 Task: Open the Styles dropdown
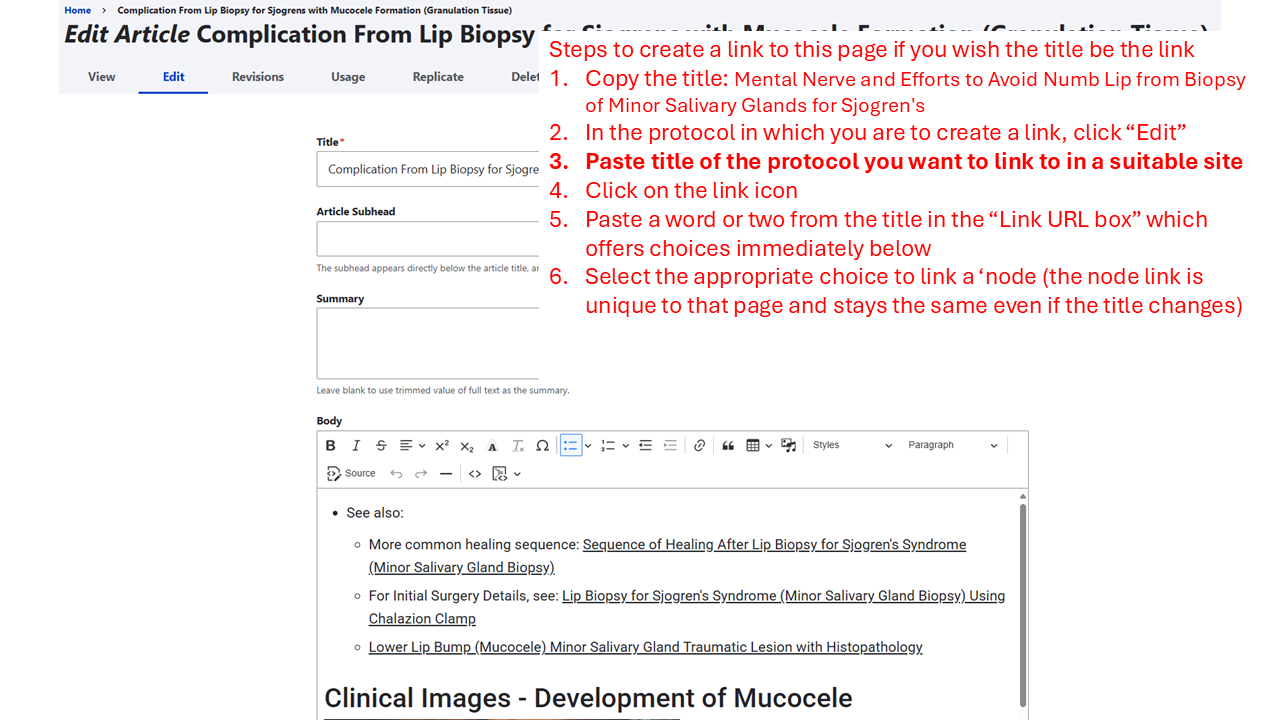point(851,446)
